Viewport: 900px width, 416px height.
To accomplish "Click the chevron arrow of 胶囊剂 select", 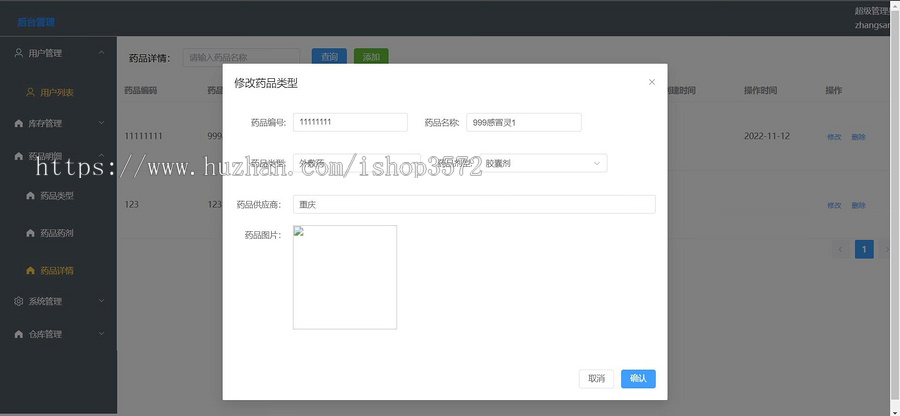I will [x=596, y=163].
